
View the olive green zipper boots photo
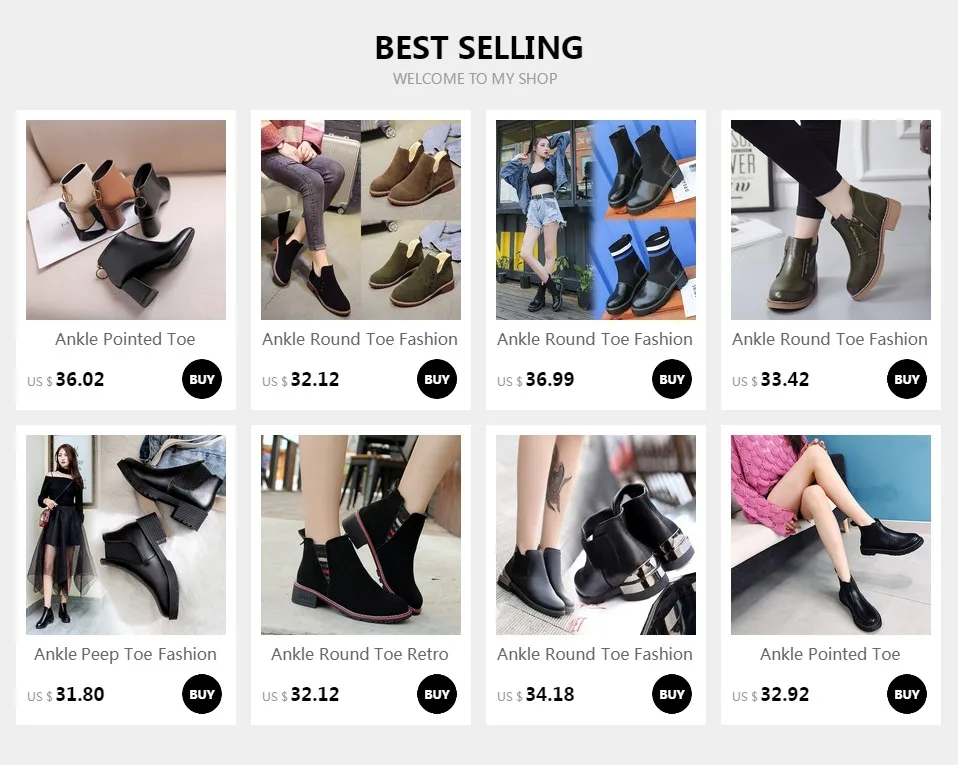point(831,220)
